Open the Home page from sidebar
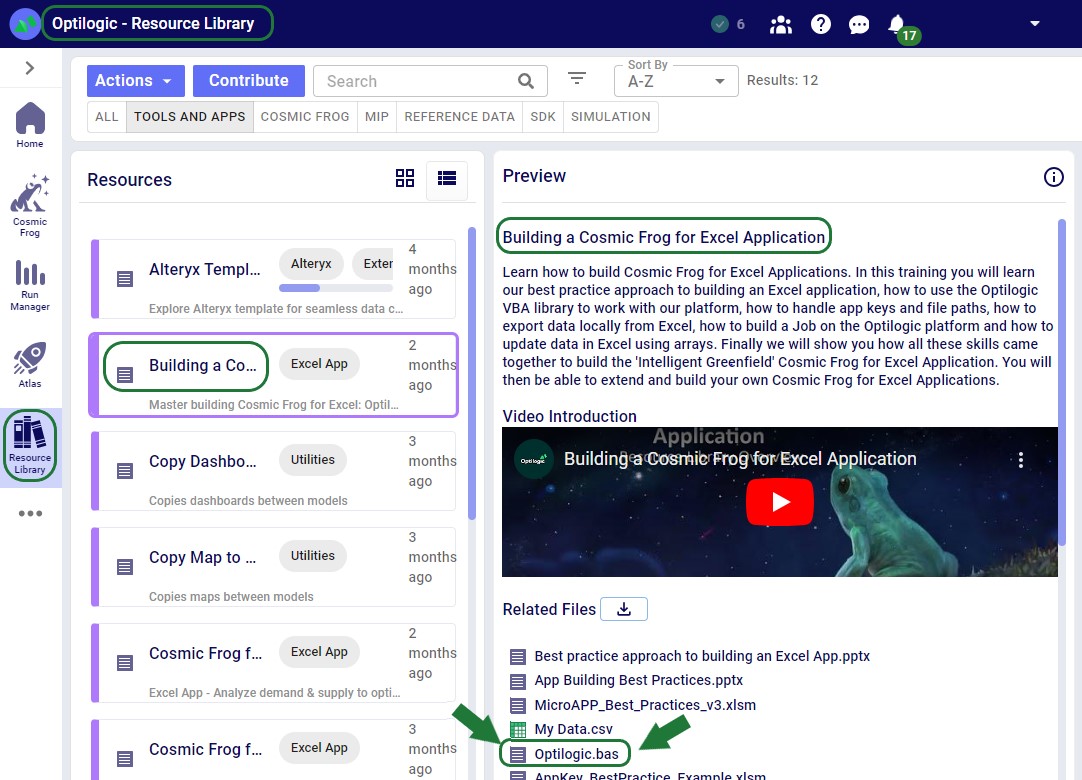 [x=30, y=125]
